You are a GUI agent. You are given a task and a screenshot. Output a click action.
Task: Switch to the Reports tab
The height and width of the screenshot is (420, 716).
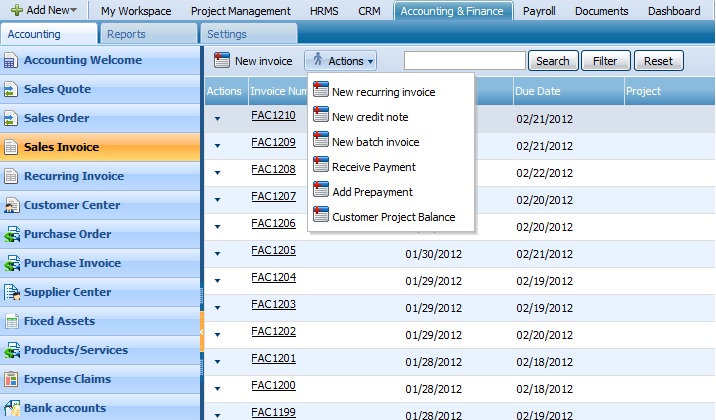[x=126, y=34]
